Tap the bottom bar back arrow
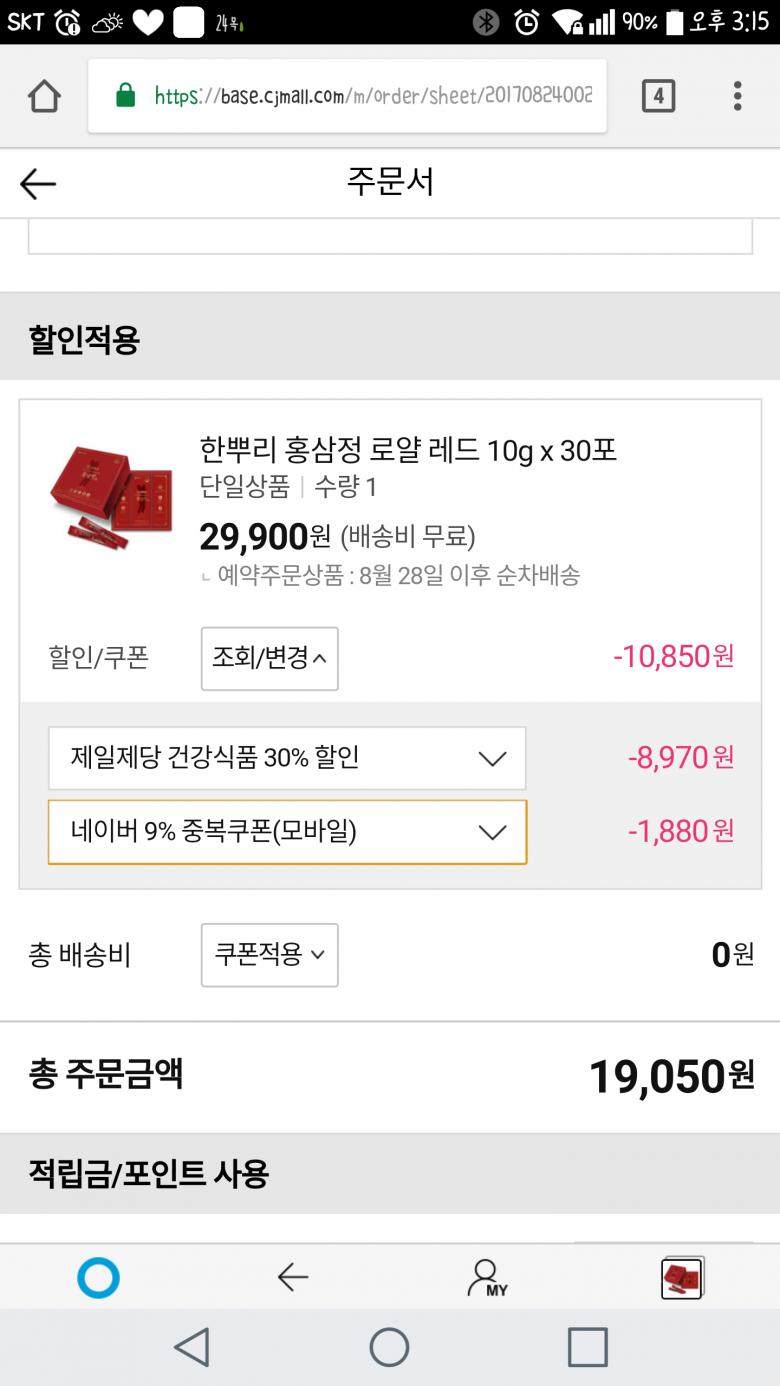Image resolution: width=780 pixels, height=1386 pixels. coord(292,1277)
